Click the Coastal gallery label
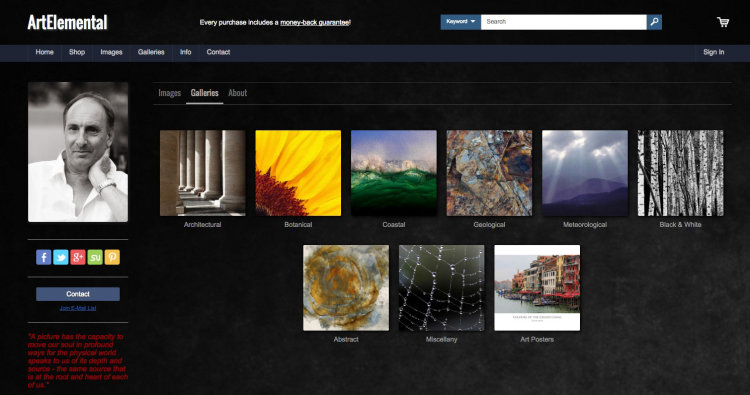Image resolution: width=750 pixels, height=395 pixels. 394,225
